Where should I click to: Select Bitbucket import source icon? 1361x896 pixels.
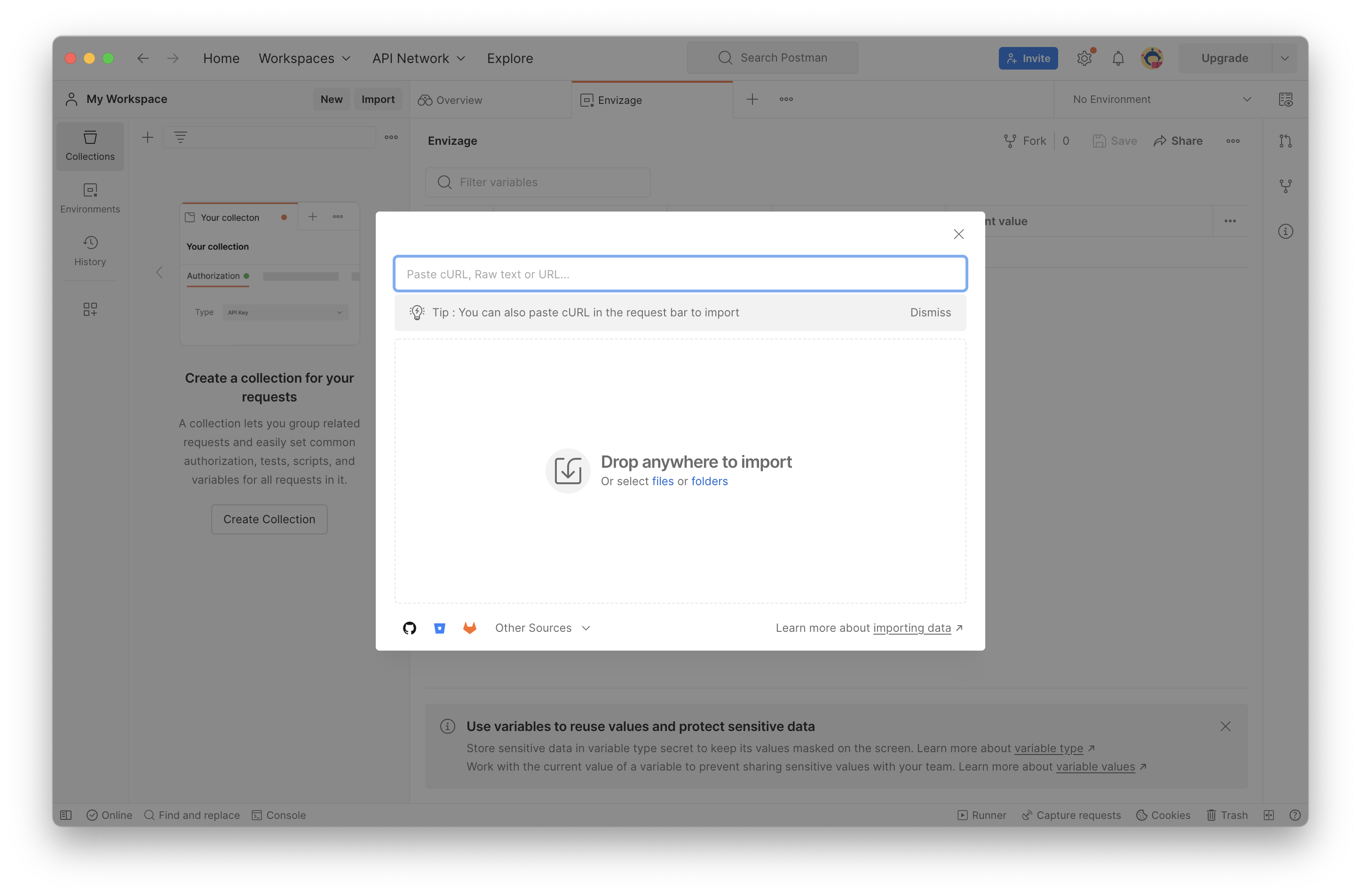point(439,628)
